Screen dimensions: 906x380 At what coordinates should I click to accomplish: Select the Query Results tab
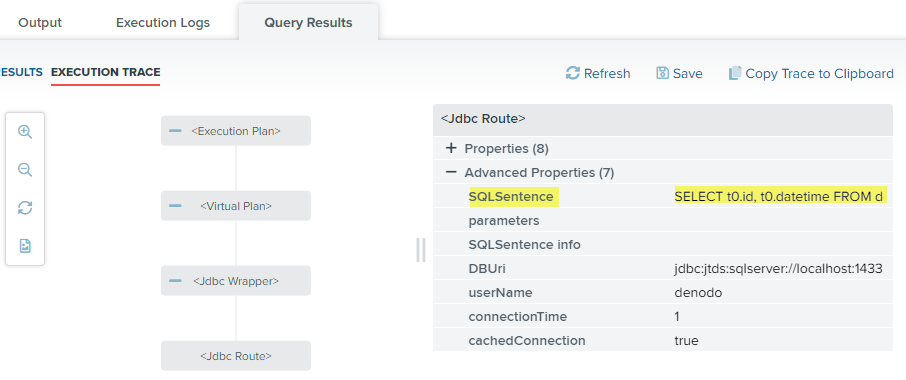pos(309,23)
